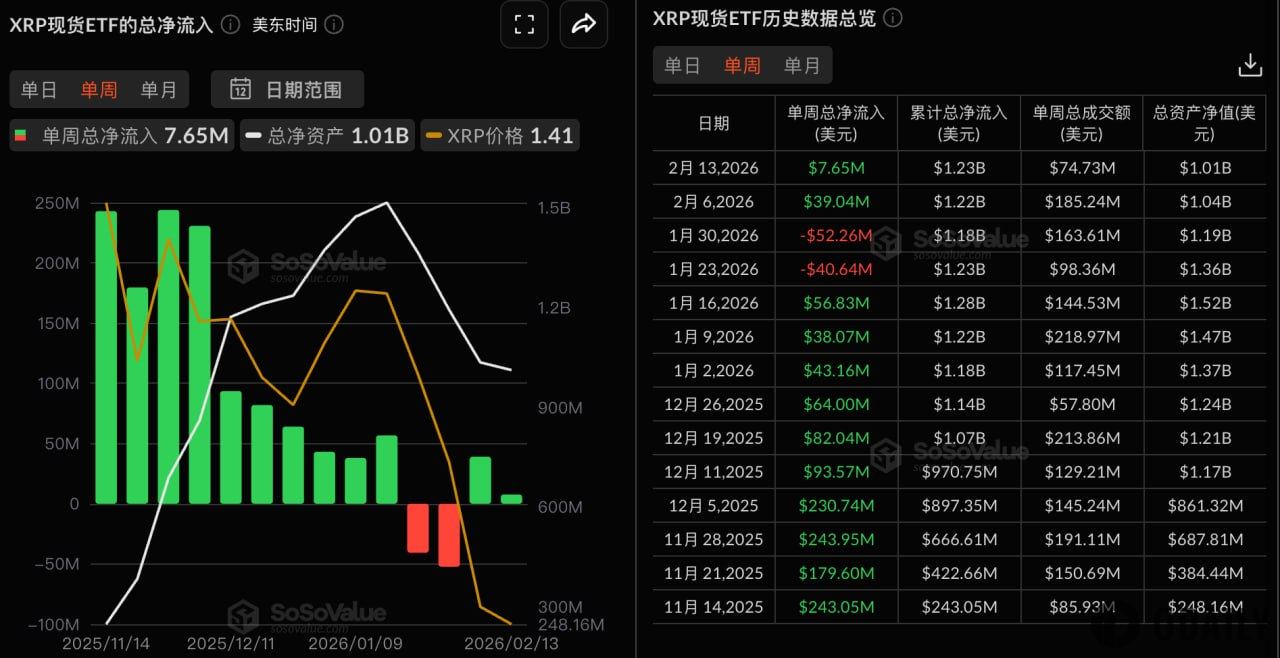The height and width of the screenshot is (658, 1280).
Task: Toggle the XRP价格 line visibility
Action: point(500,135)
